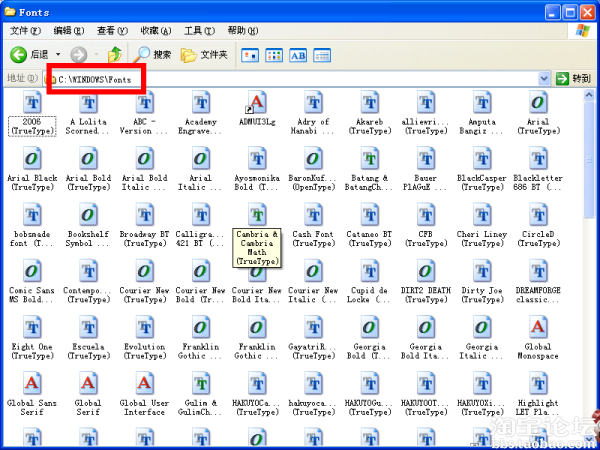
Task: Select the Broadway BT font
Action: tap(144, 226)
